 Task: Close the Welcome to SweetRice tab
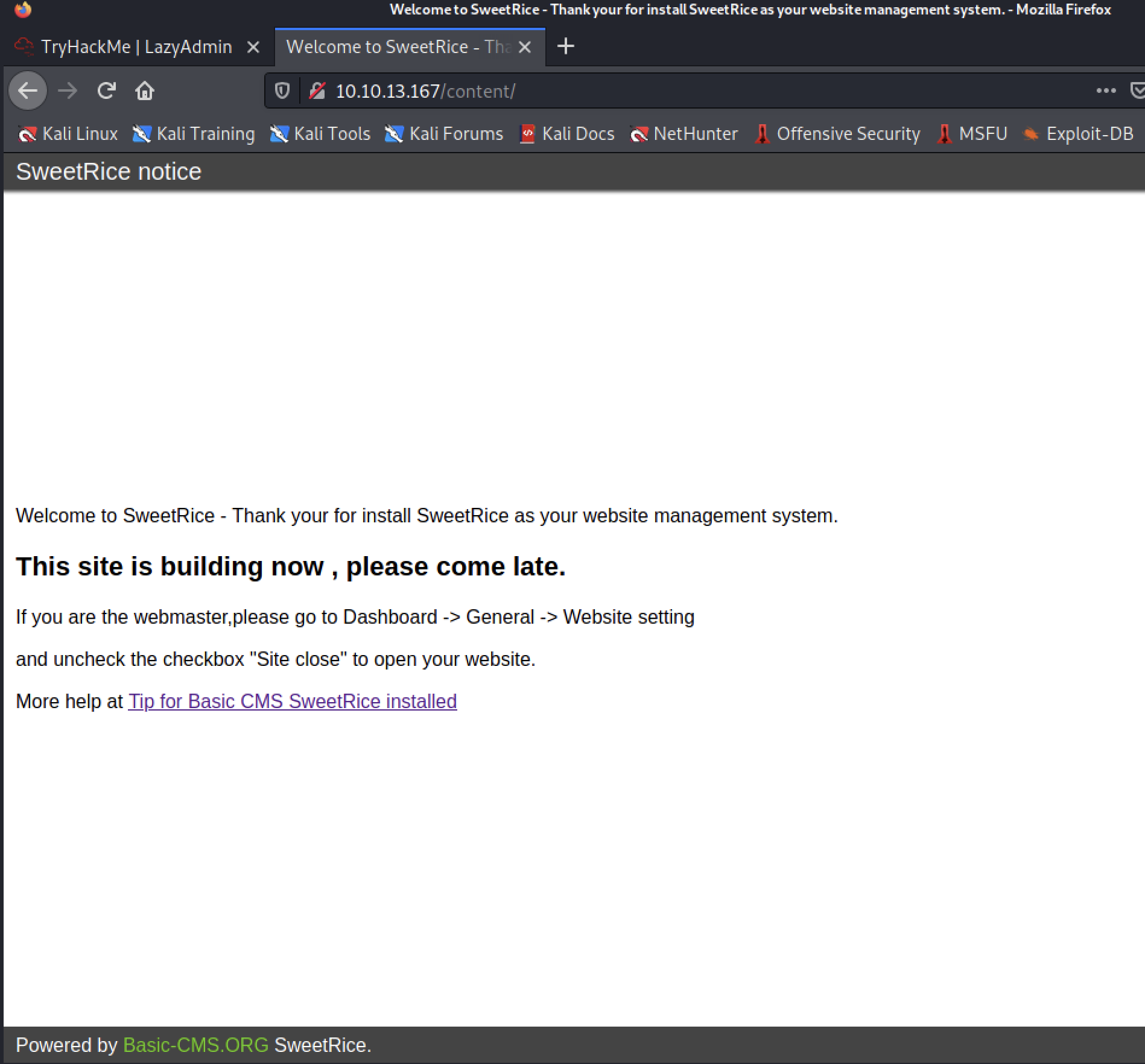525,47
